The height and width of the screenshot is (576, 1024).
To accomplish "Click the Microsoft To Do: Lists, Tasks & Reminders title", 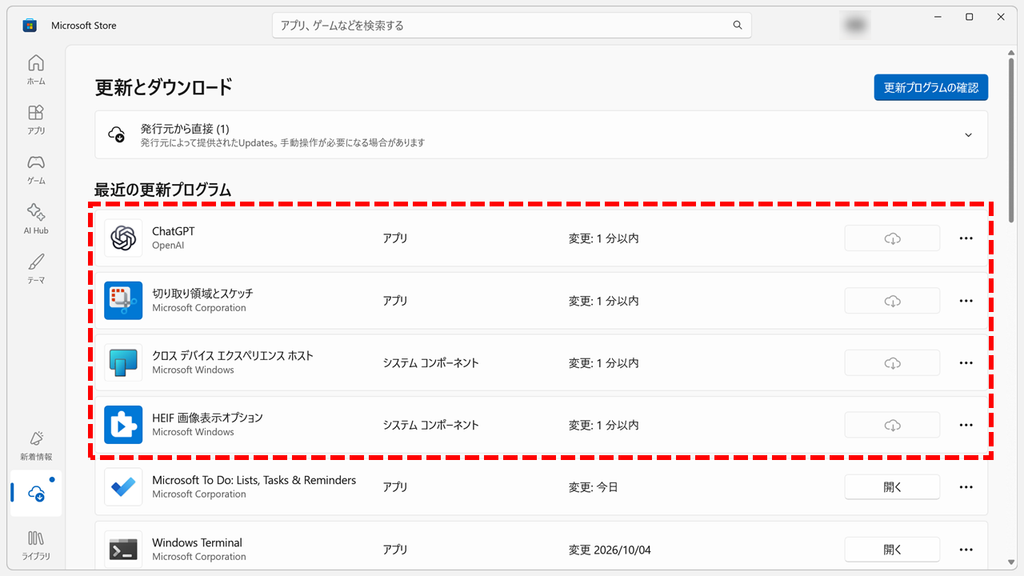I will point(254,480).
